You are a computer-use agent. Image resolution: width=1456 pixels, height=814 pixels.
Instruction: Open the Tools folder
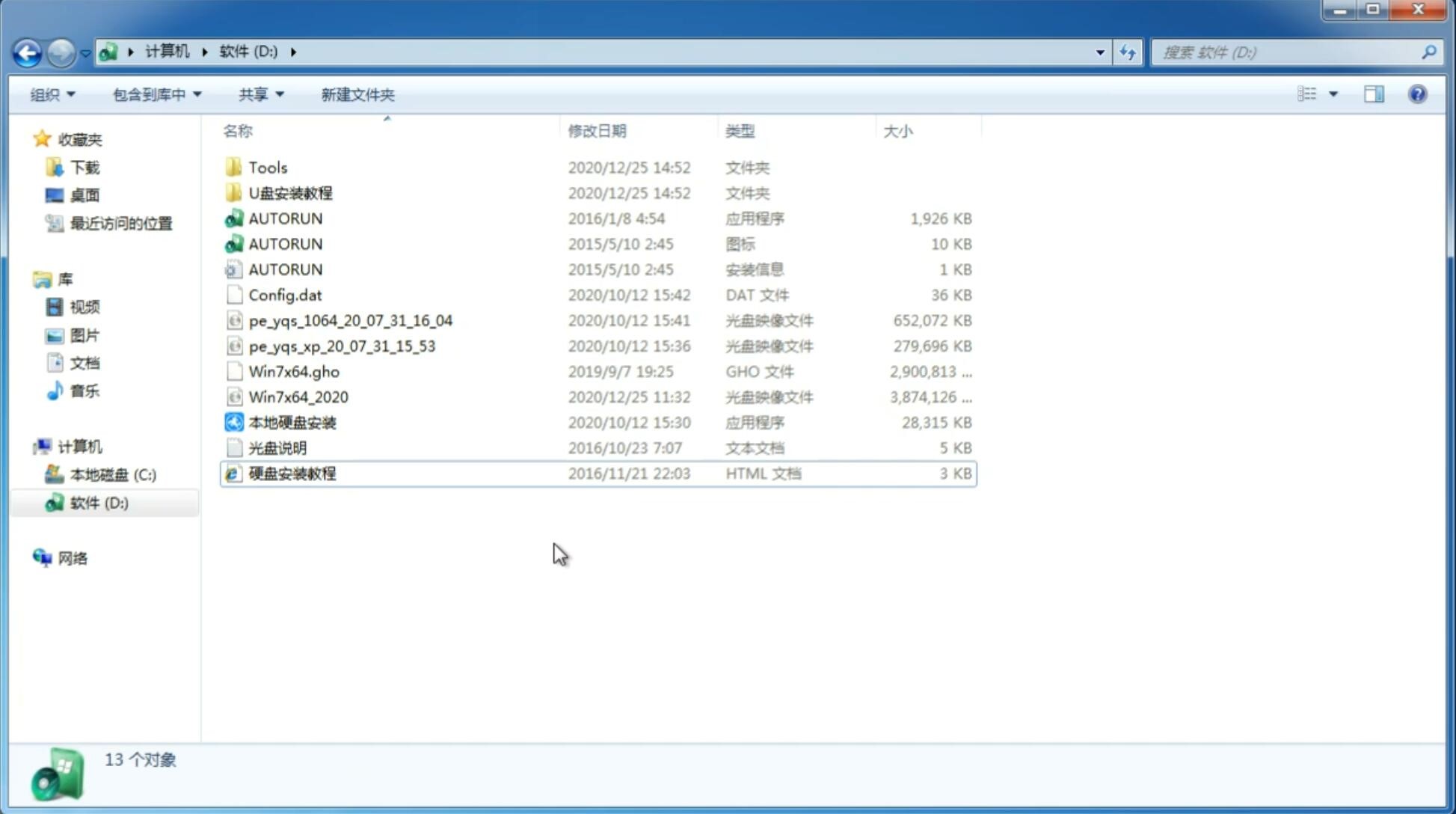tap(267, 167)
